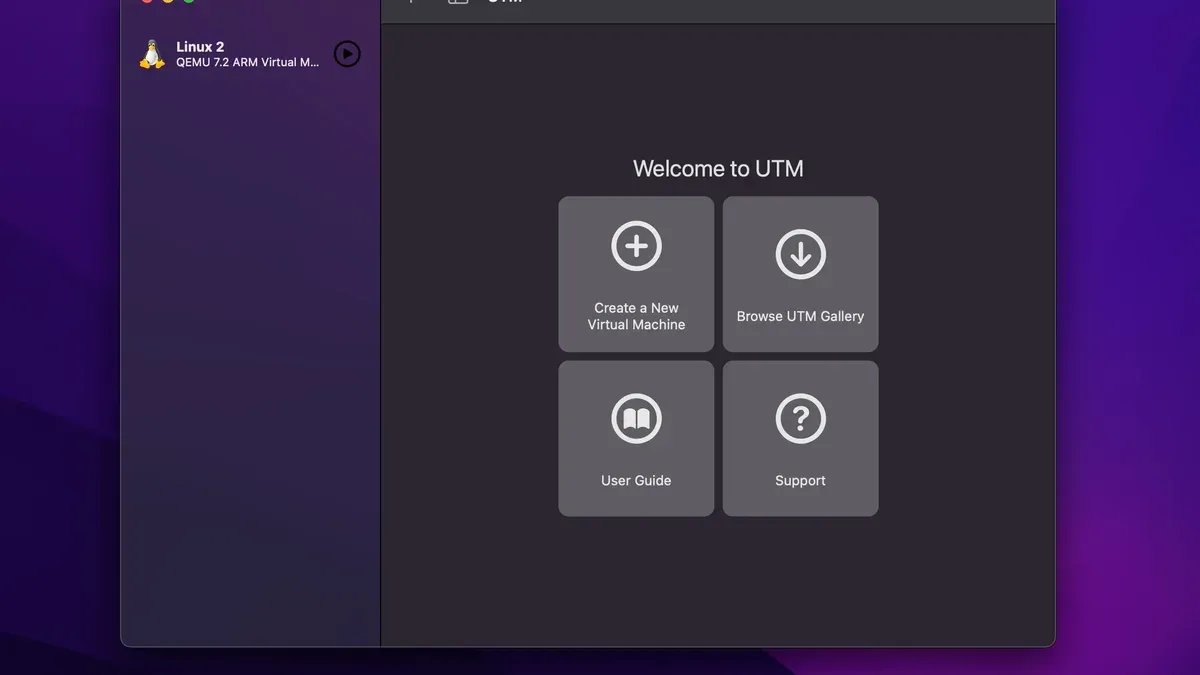Viewport: 1200px width, 675px height.
Task: Open the Browse UTM Gallery download tile
Action: [800, 274]
